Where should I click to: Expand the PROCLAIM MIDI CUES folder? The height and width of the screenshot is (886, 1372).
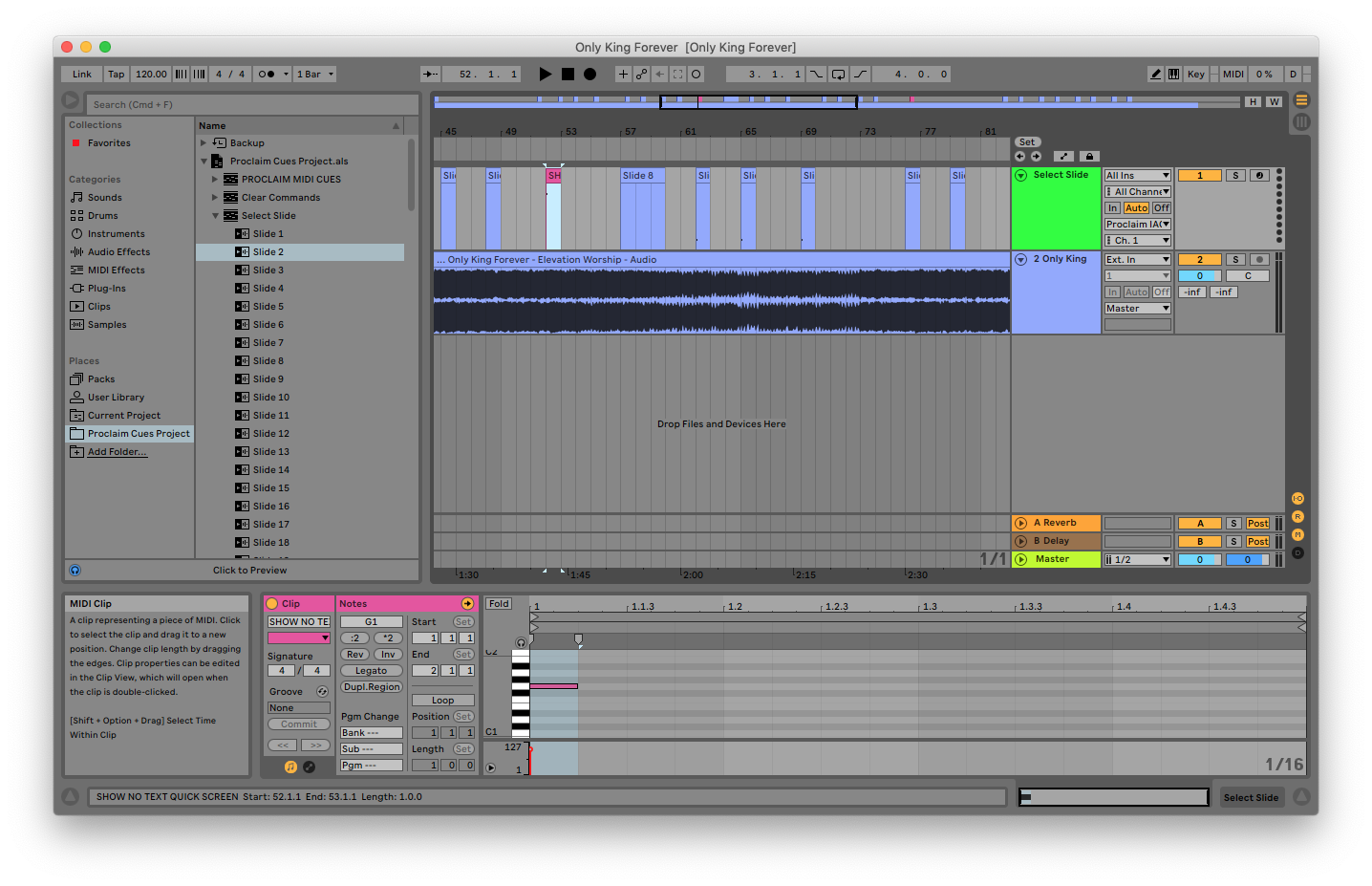pos(215,180)
